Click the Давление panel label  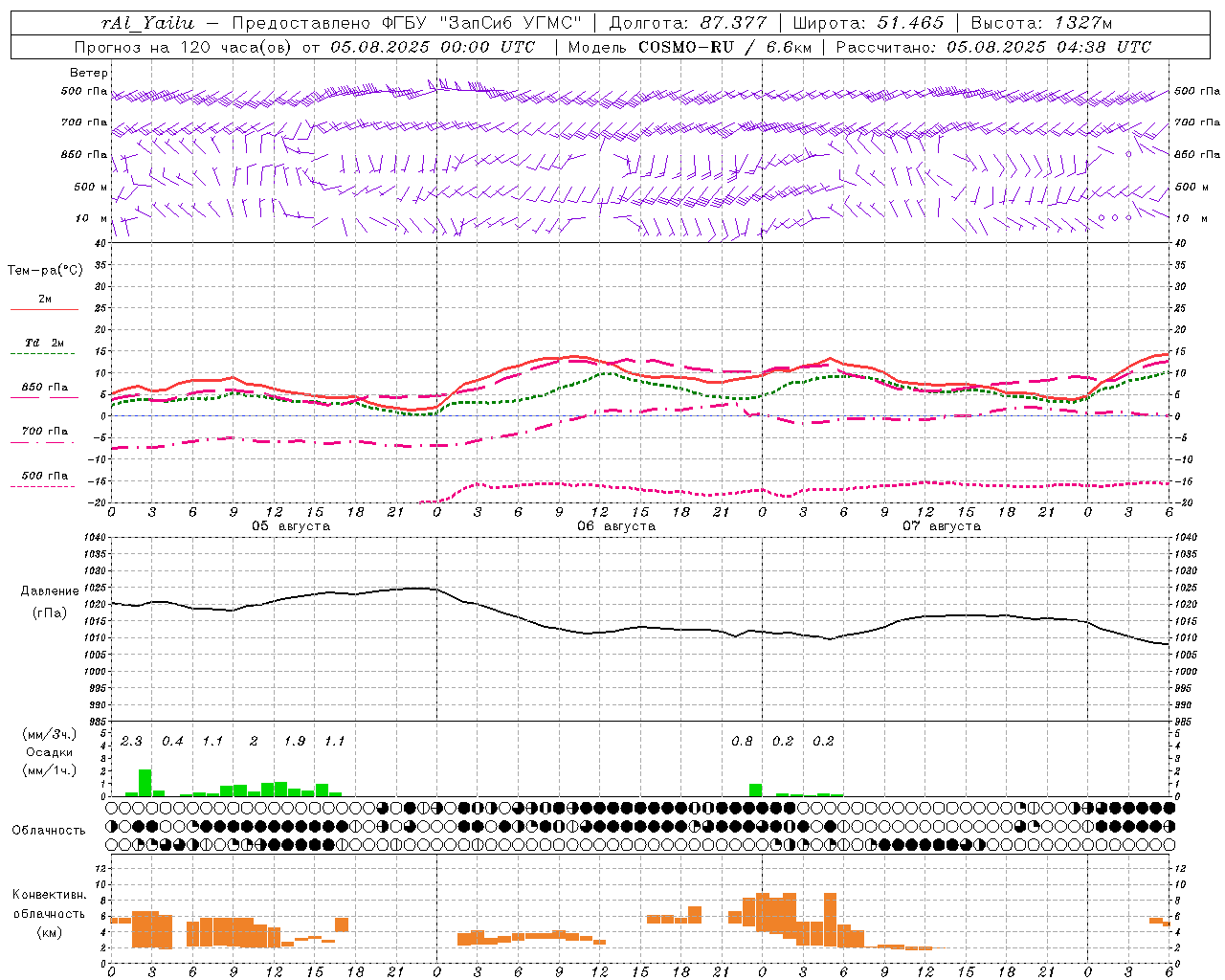pyautogui.click(x=50, y=591)
